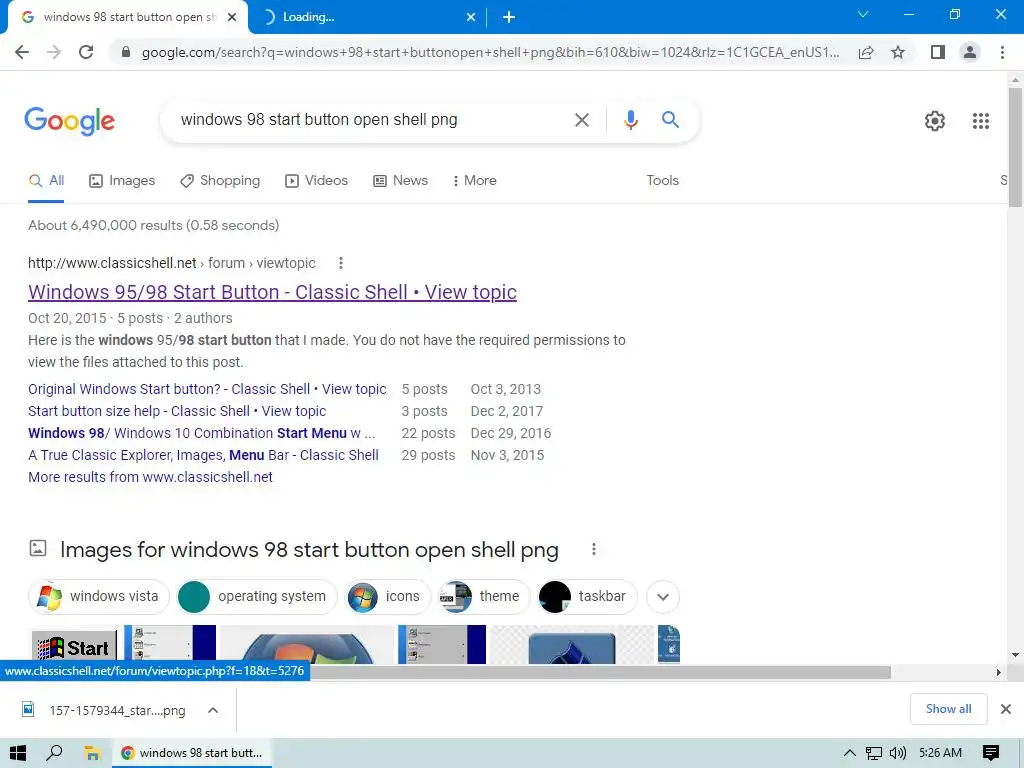Open Original Windows Start button? sublink
The height and width of the screenshot is (768, 1024).
tap(207, 389)
